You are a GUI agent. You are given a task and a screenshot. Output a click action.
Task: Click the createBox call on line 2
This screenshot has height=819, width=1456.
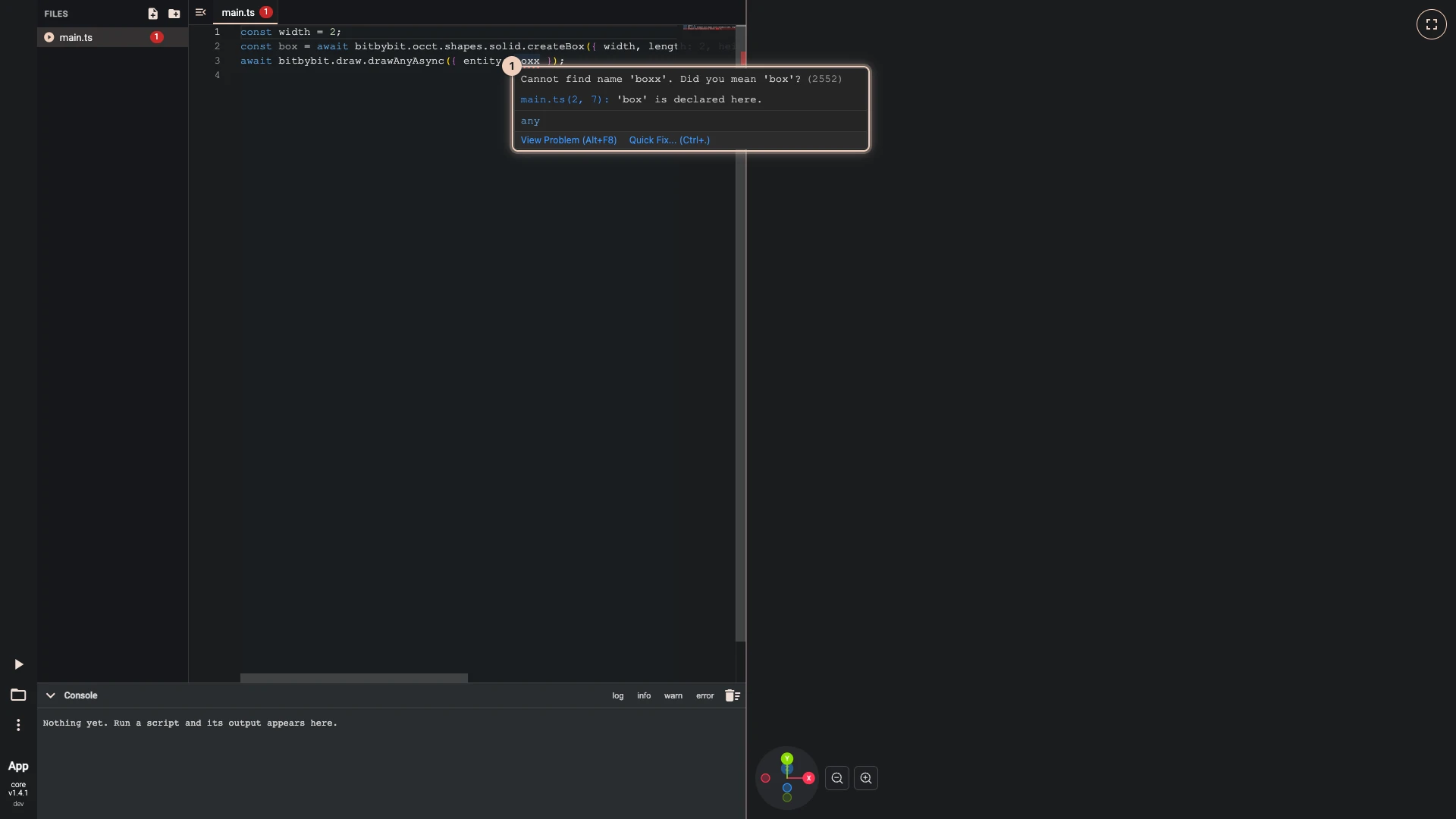556,46
